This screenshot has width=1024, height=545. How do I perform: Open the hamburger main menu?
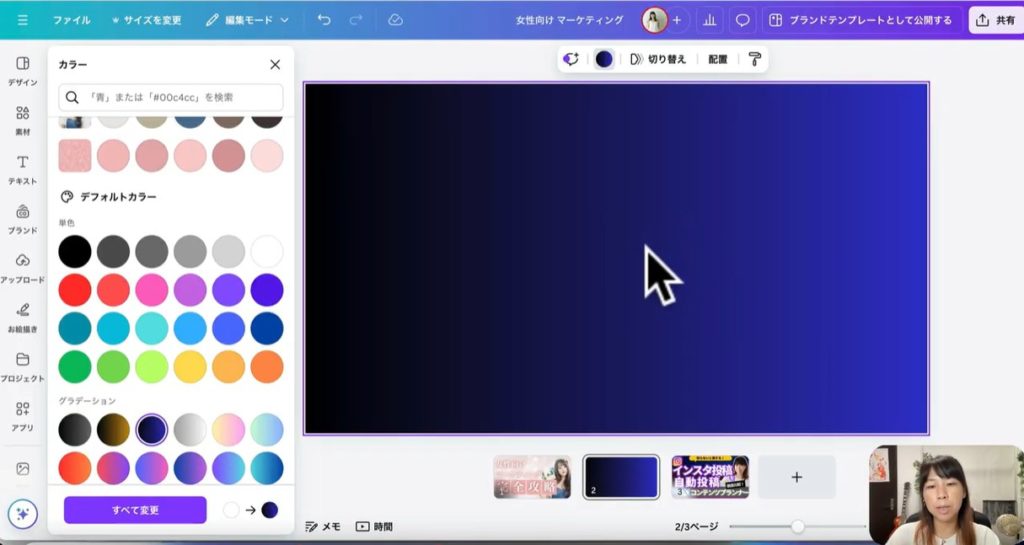23,20
